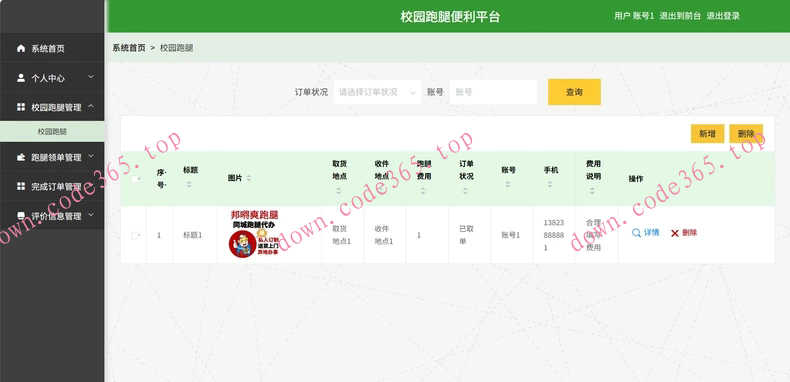Click the grid icon beside 校园跑腿管理
The image size is (790, 382).
(21, 107)
